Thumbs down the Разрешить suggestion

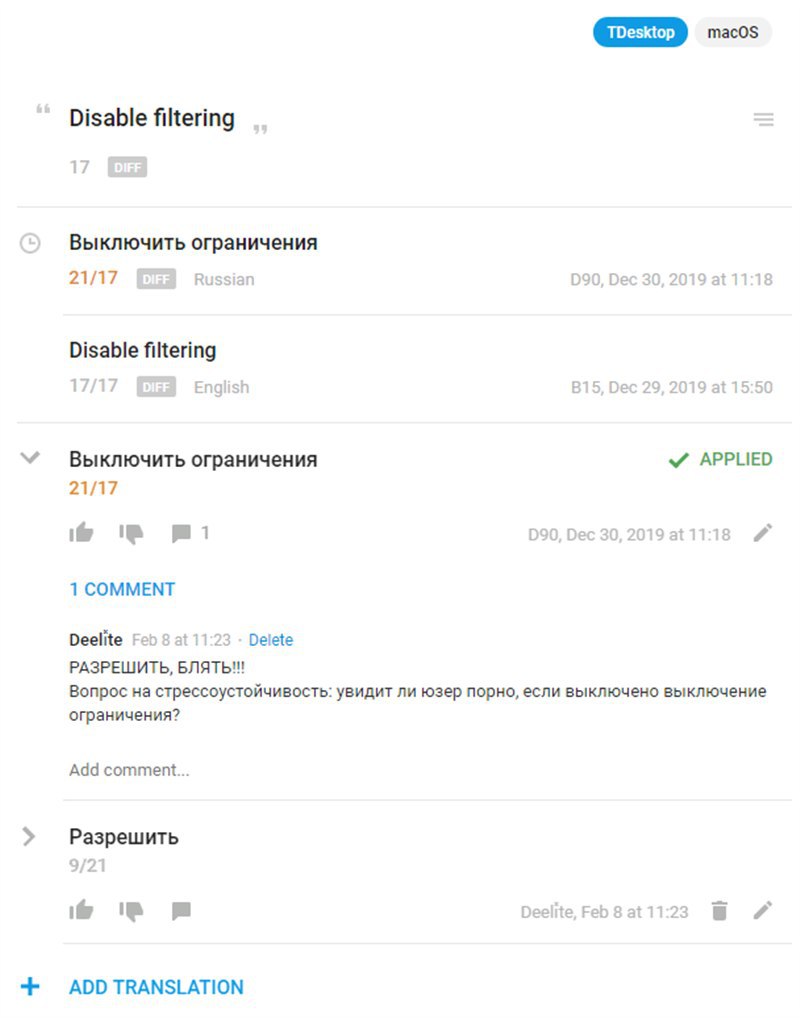click(x=131, y=912)
